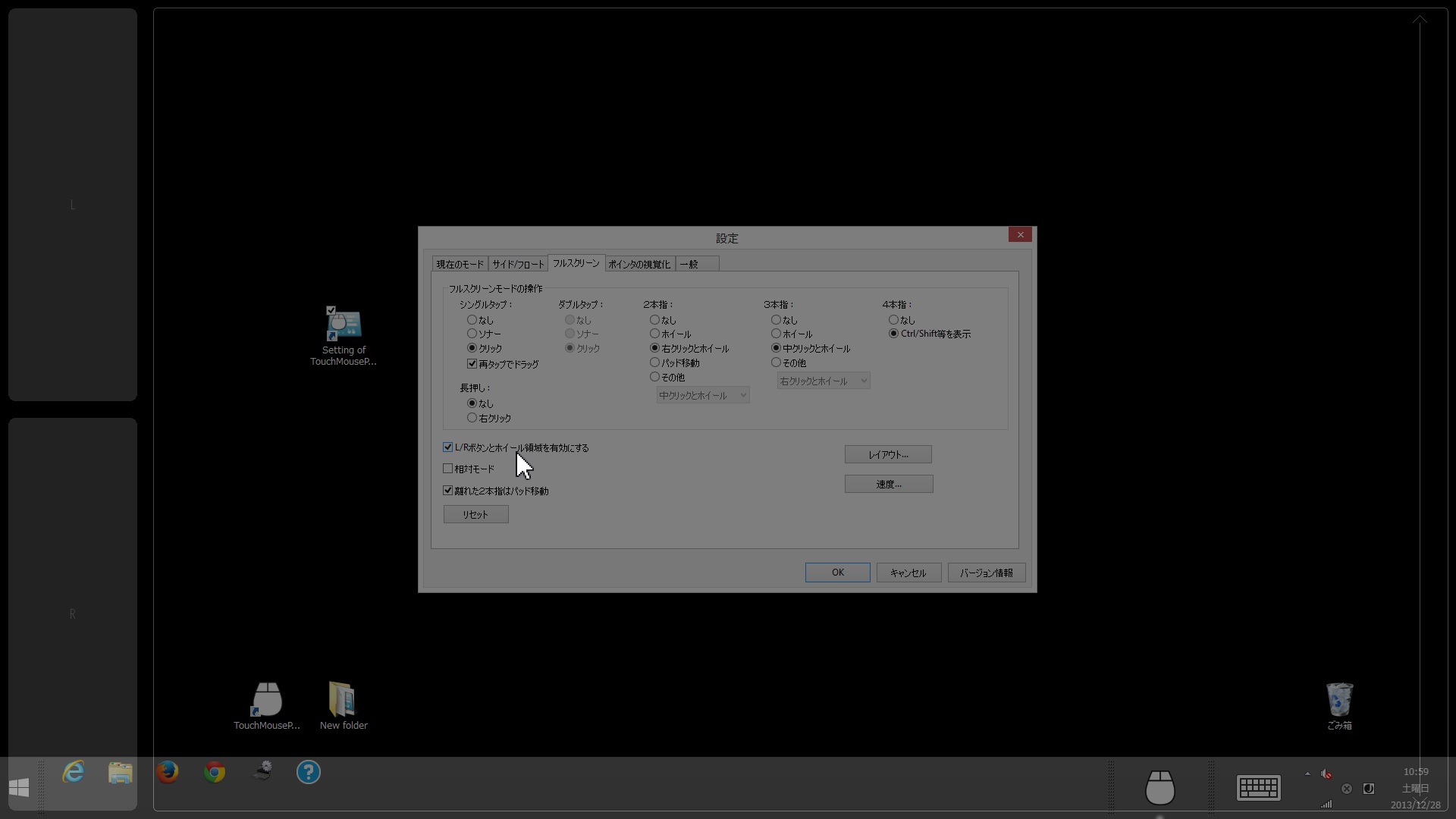Click the blue help question mark icon

point(308,772)
